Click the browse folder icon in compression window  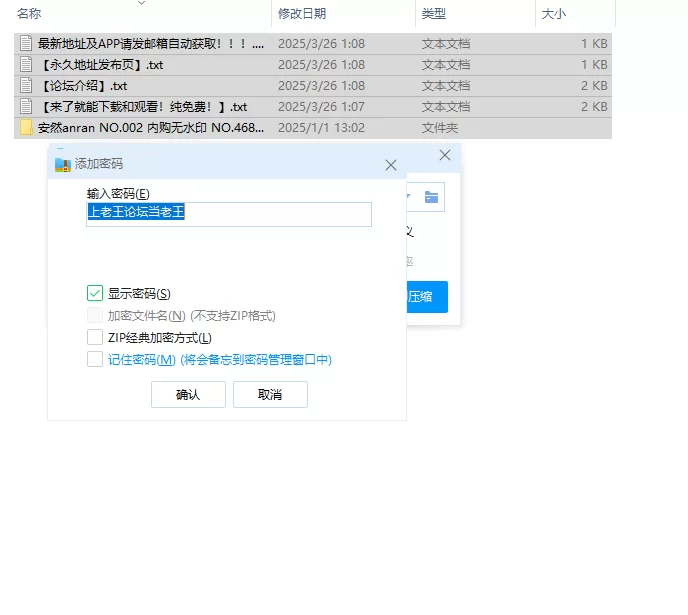tap(431, 197)
